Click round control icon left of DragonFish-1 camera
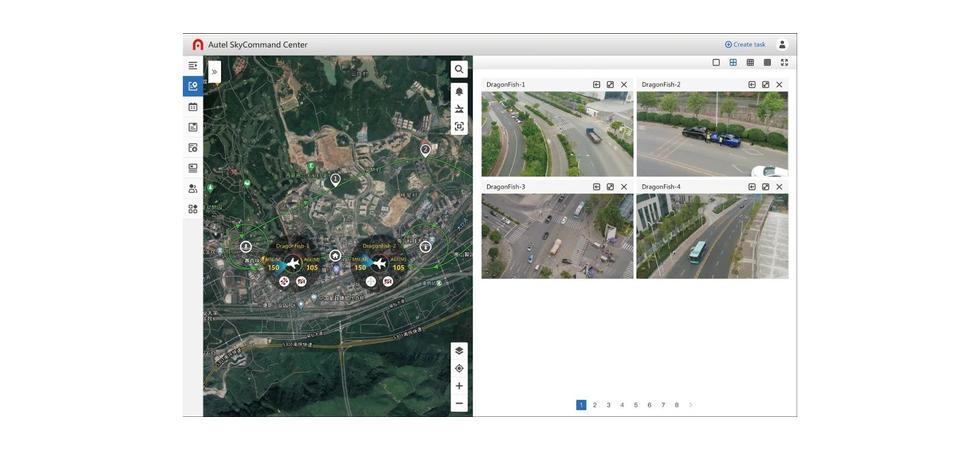The image size is (980, 450). click(284, 282)
